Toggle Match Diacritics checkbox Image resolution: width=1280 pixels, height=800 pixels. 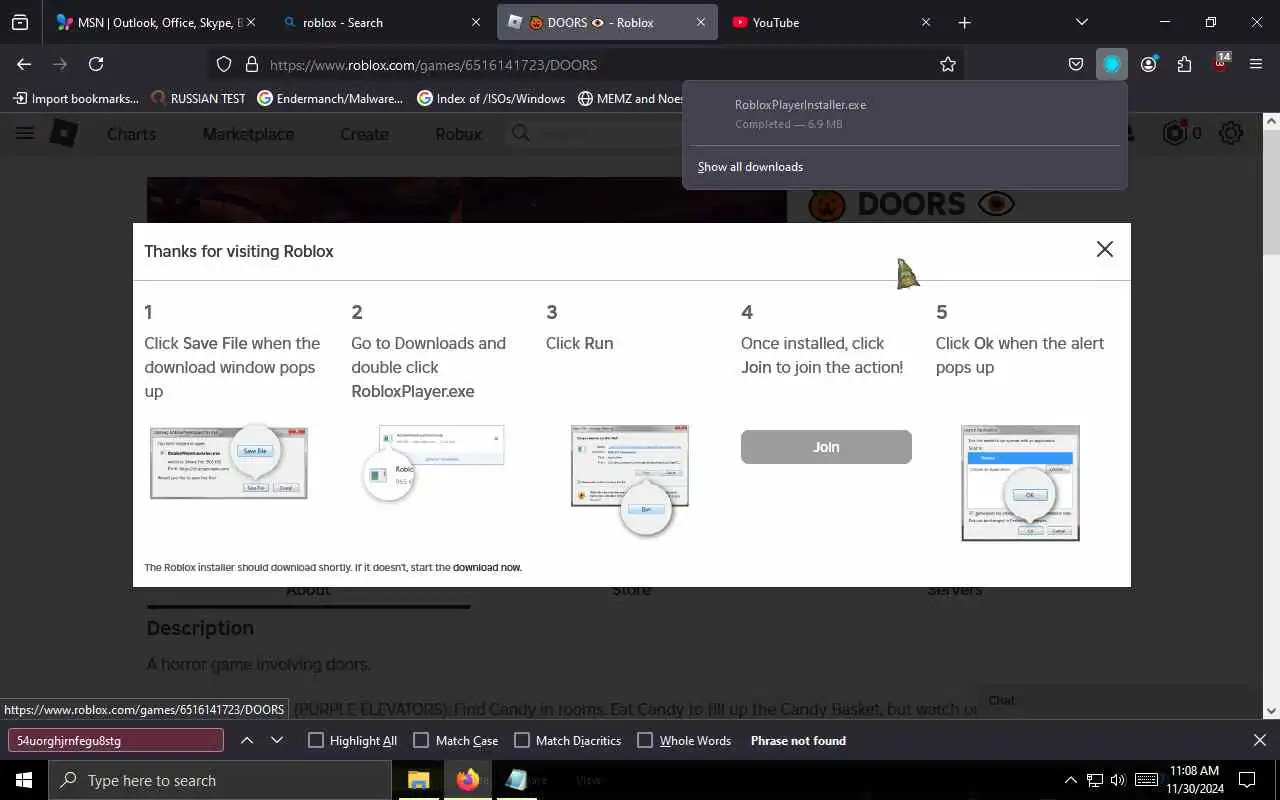point(521,740)
